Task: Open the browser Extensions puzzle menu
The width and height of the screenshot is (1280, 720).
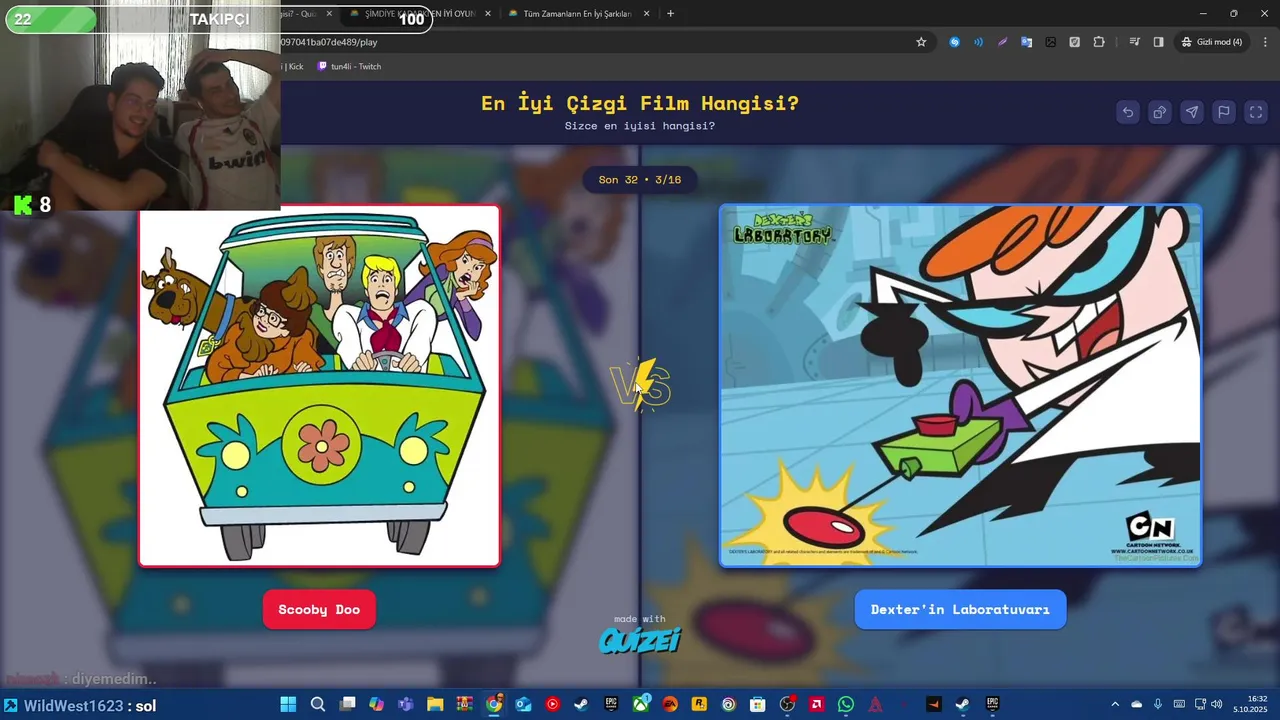Action: 1099,42
